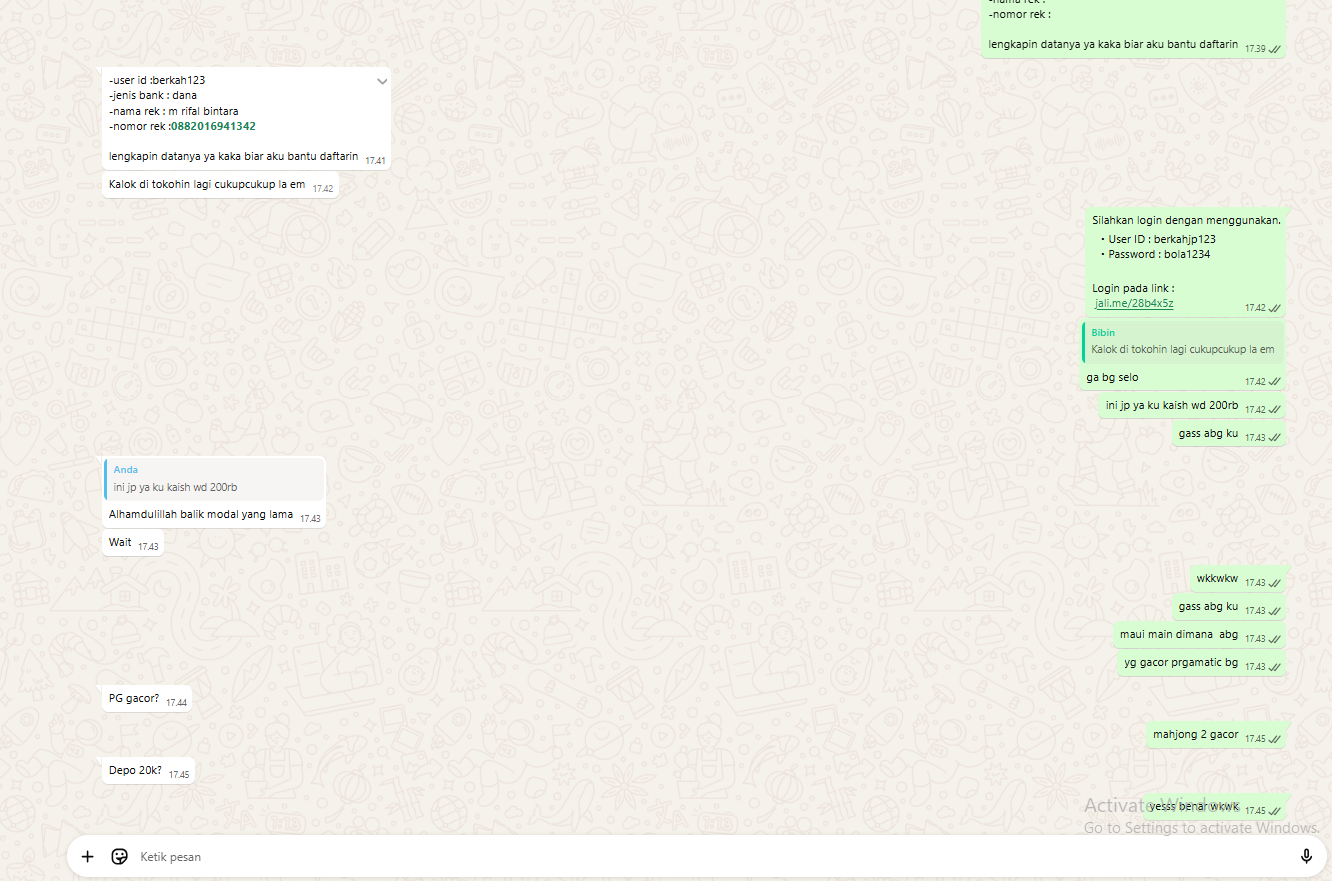Start voice message with microphone icon
The width and height of the screenshot is (1332, 881).
(1306, 856)
